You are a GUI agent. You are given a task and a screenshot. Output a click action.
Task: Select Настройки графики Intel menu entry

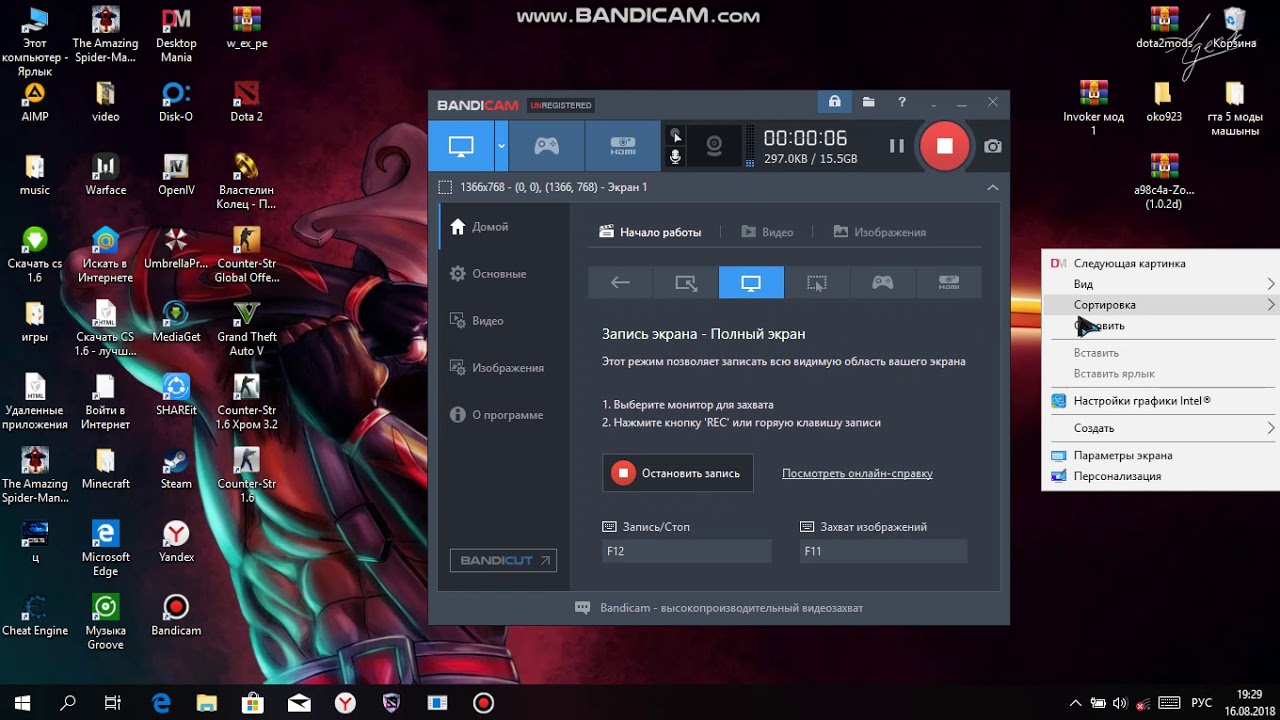(1161, 401)
